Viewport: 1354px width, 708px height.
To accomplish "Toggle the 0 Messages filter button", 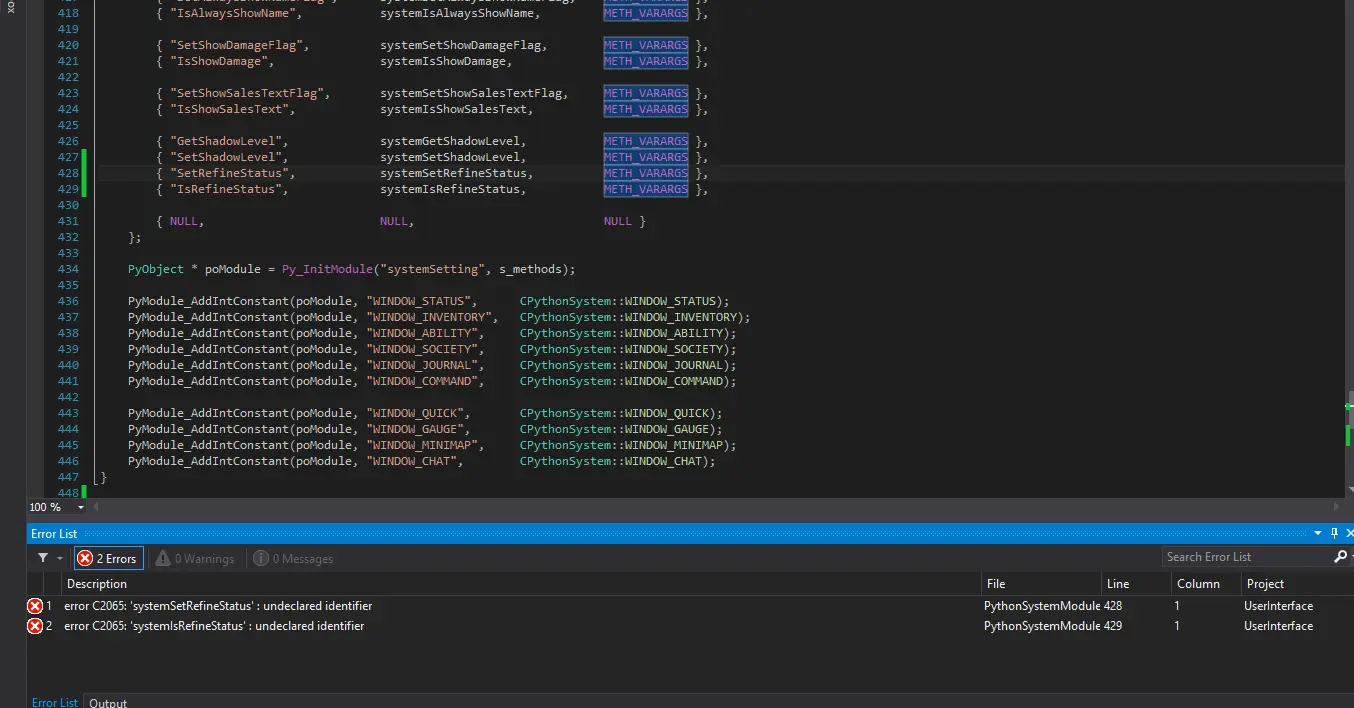I will point(293,558).
